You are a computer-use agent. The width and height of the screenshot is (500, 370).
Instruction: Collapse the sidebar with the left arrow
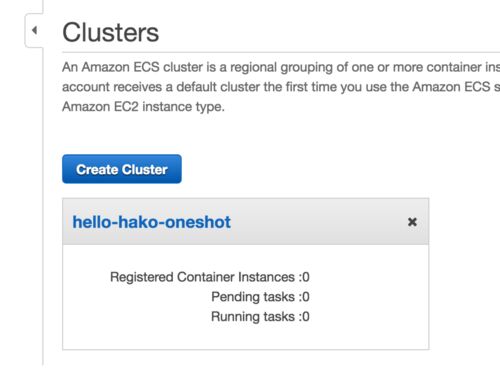pos(34,30)
